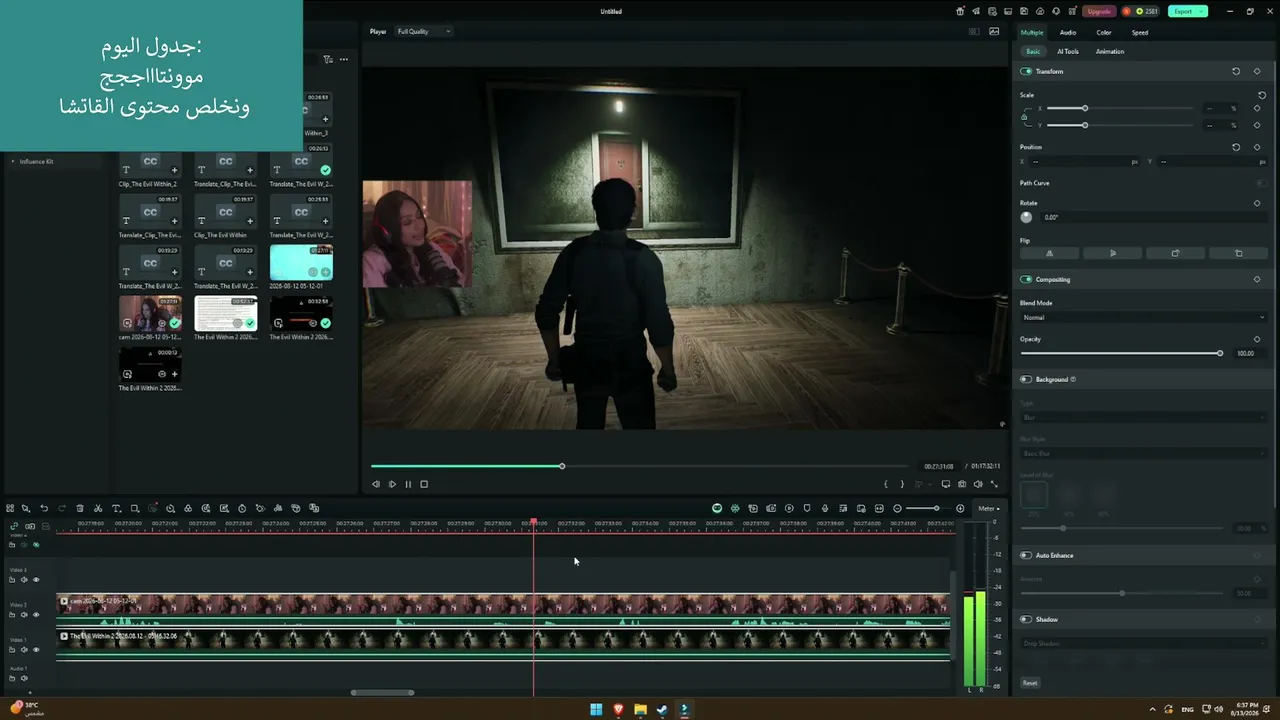Viewport: 1280px width, 720px height.
Task: Flip the clip vertically
Action: click(1113, 253)
